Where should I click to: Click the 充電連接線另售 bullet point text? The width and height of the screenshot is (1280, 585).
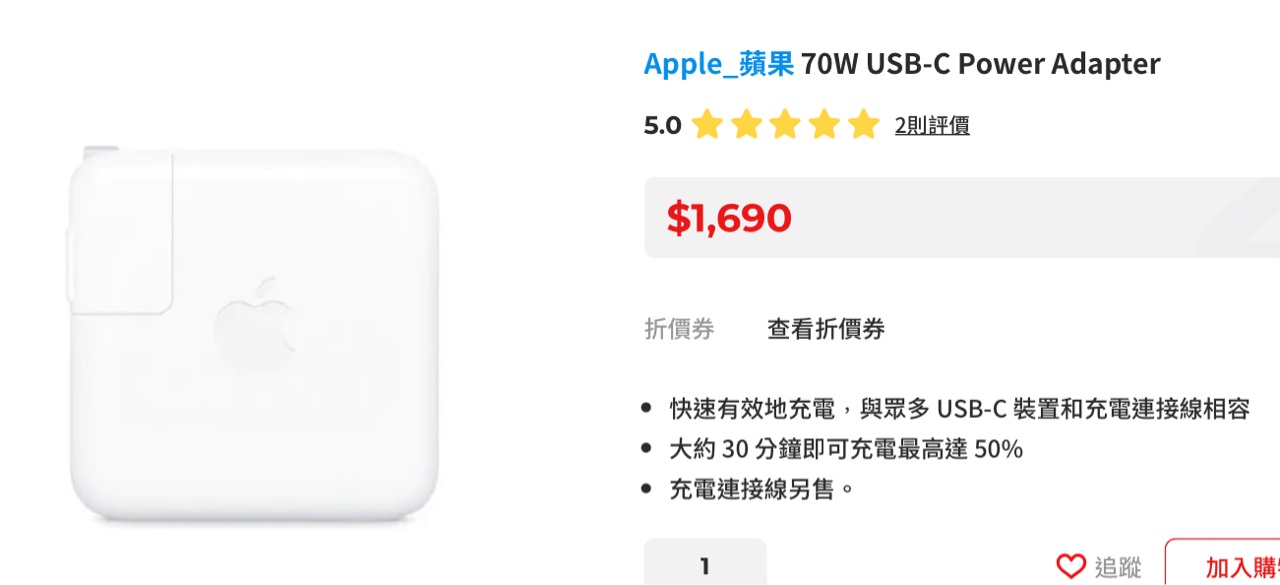point(763,490)
